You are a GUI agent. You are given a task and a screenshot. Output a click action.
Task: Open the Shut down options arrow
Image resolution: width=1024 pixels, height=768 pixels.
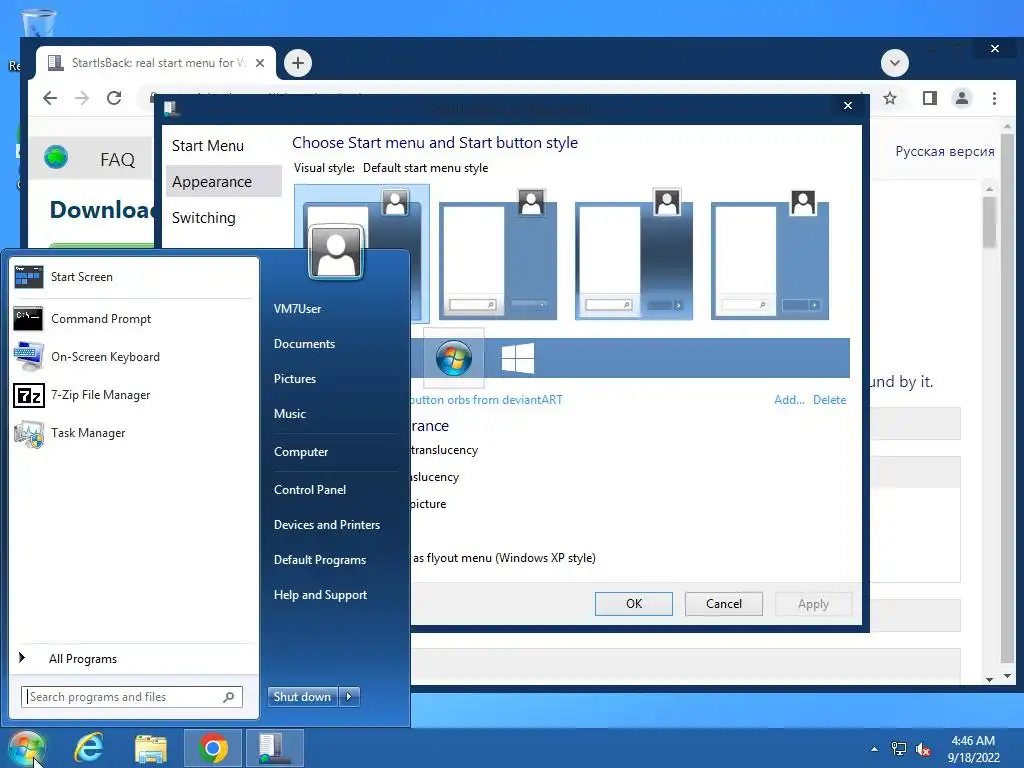point(349,697)
